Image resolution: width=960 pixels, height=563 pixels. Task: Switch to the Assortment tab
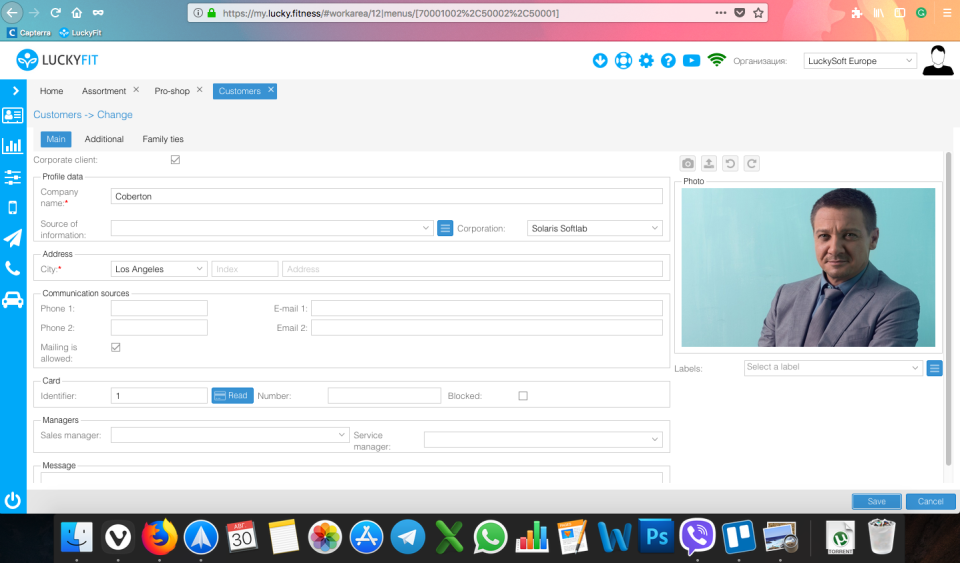(x=104, y=91)
